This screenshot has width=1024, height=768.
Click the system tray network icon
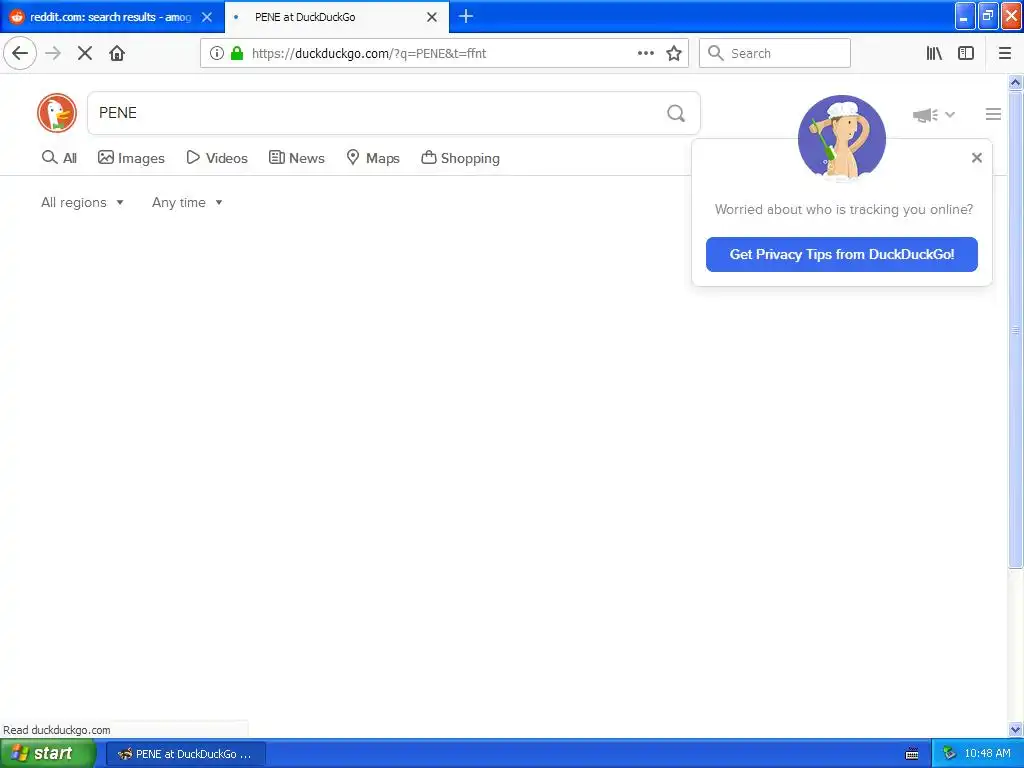click(x=949, y=754)
